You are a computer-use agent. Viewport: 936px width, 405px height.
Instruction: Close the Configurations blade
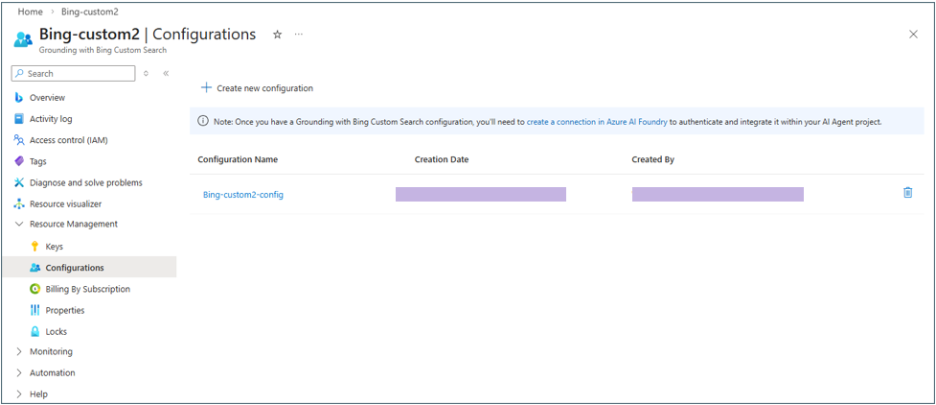coord(913,35)
